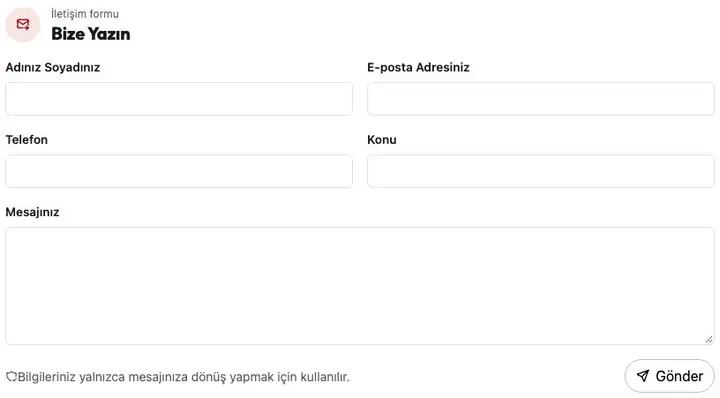The image size is (720, 398).
Task: Click the E-posta Adresiniz label
Action: click(x=418, y=67)
